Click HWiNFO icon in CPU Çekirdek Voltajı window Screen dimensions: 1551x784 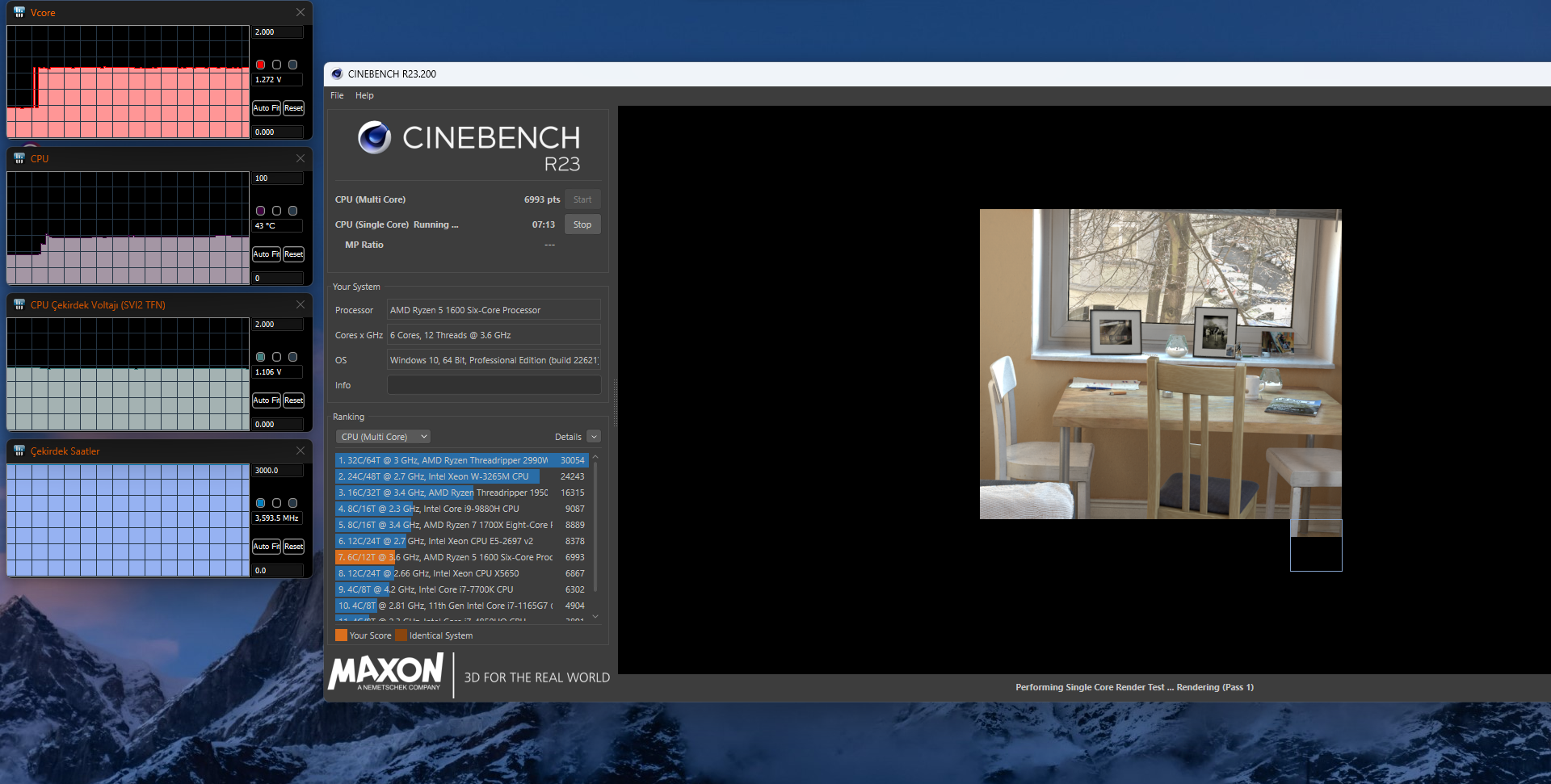[x=19, y=304]
